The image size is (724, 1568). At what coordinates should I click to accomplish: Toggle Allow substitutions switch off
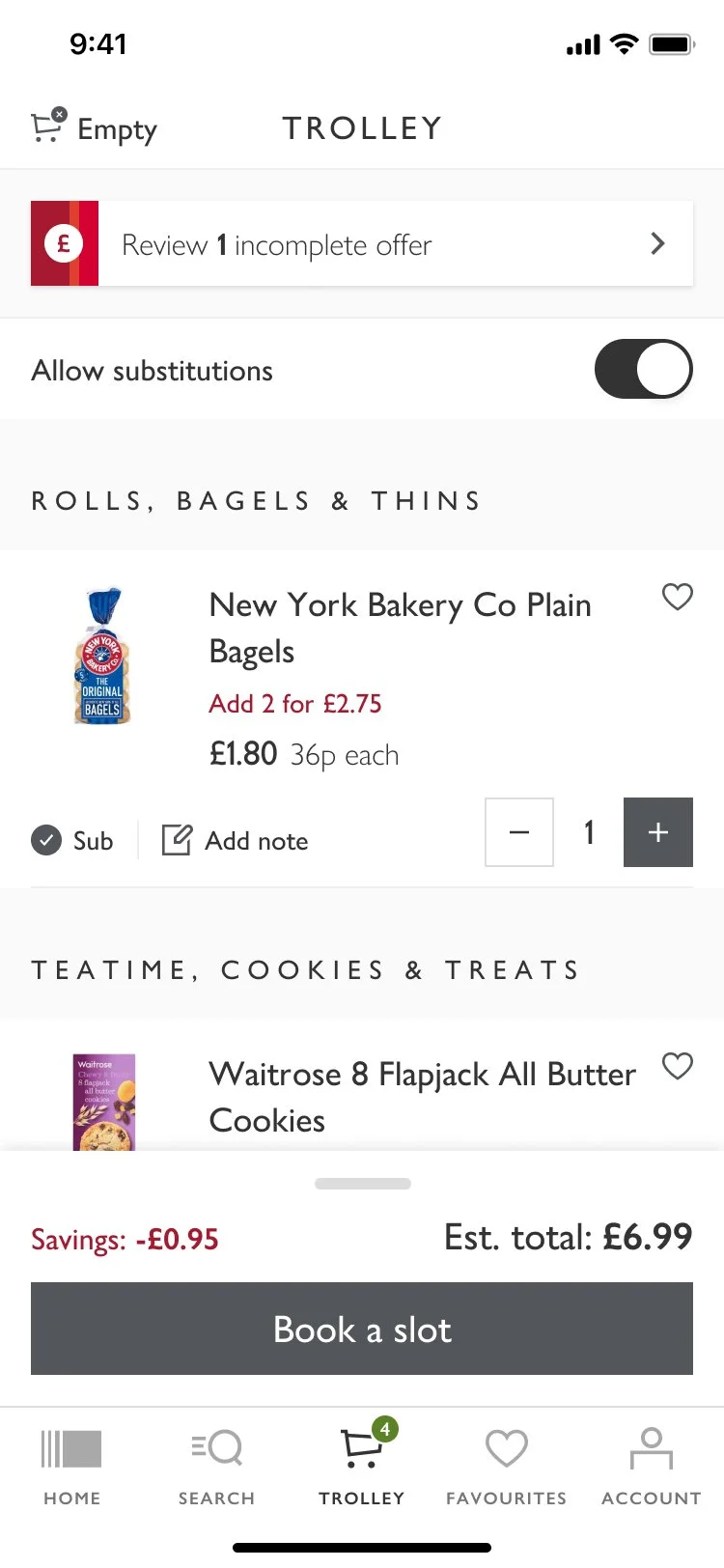643,369
